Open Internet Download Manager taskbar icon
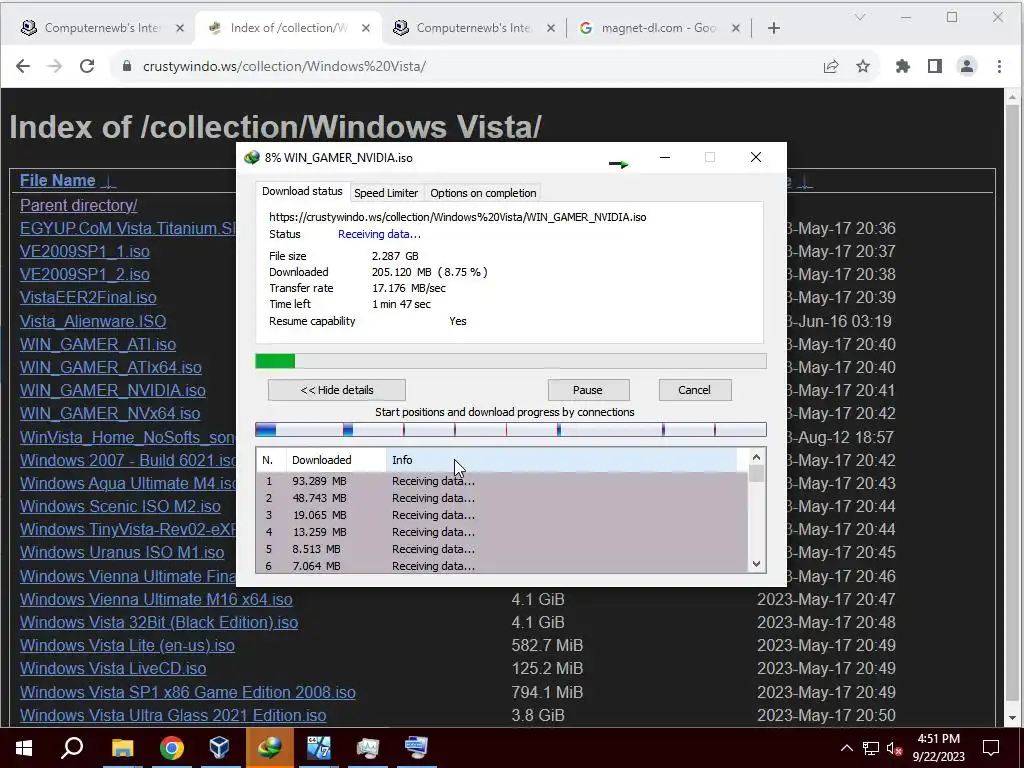 (x=270, y=748)
